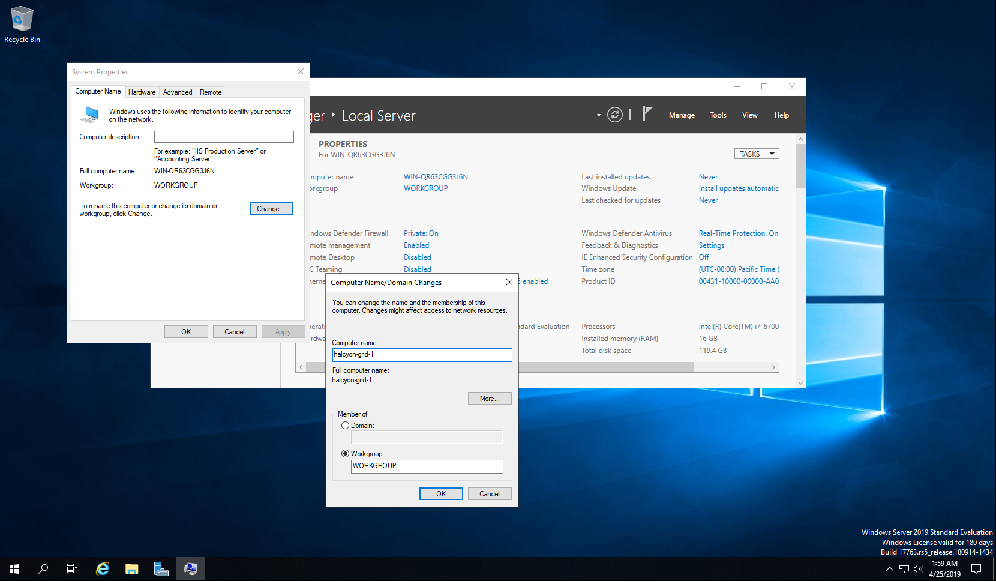996x582 pixels.
Task: Click the taskbar search magnifier
Action: [x=43, y=569]
